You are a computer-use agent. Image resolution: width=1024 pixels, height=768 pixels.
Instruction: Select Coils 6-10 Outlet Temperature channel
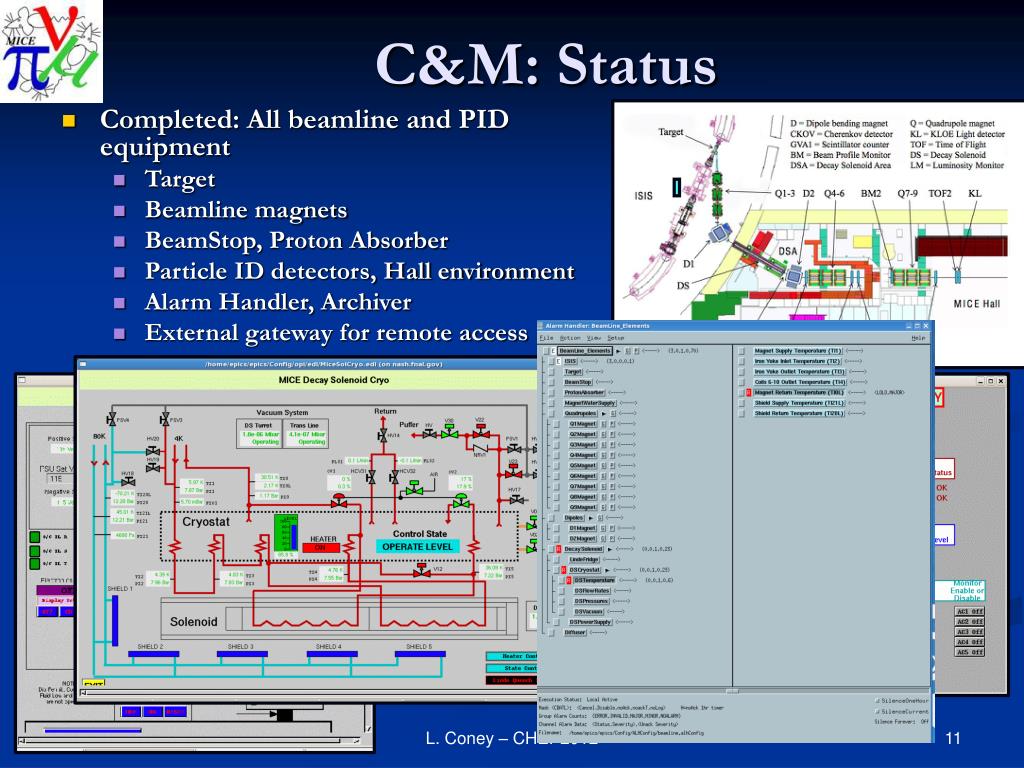point(800,382)
